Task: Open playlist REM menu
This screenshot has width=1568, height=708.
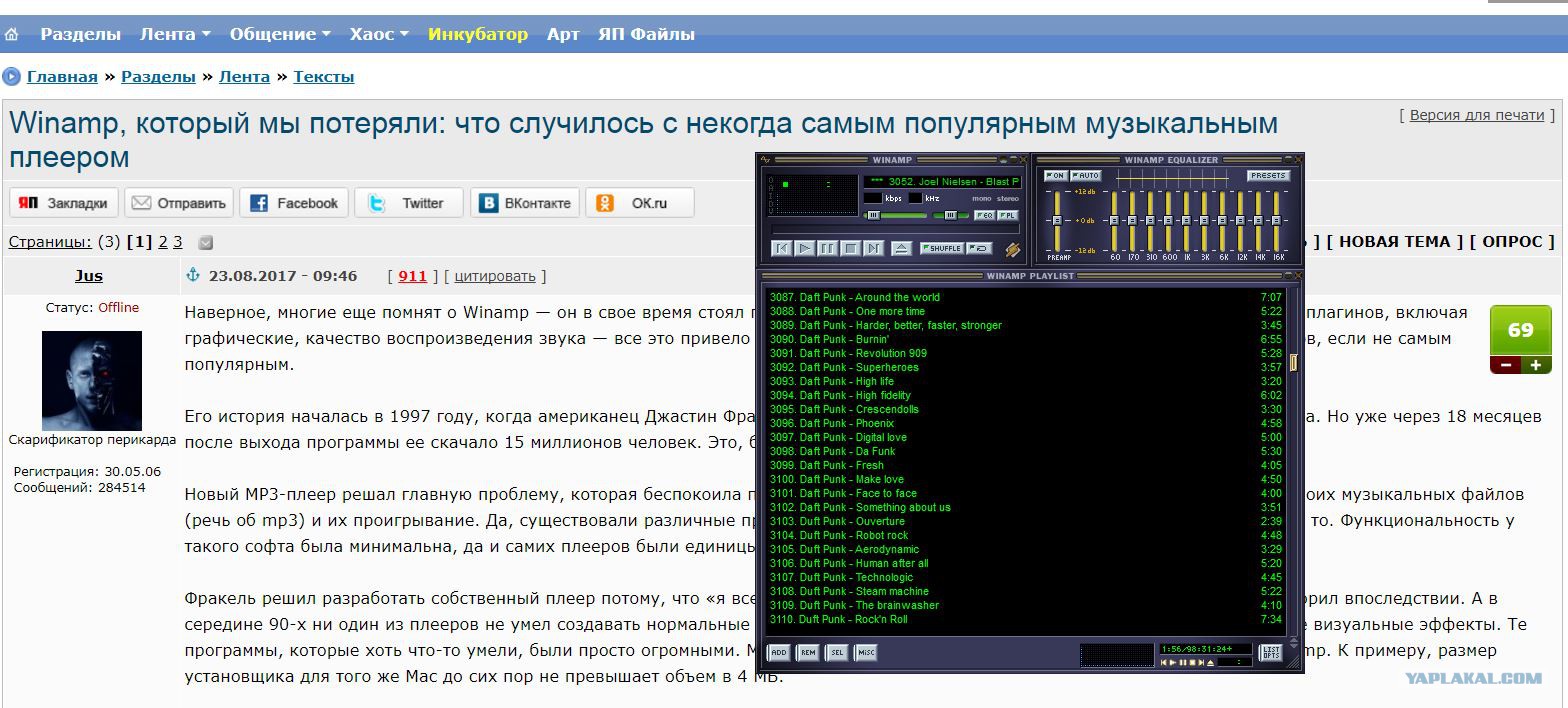Action: point(808,653)
